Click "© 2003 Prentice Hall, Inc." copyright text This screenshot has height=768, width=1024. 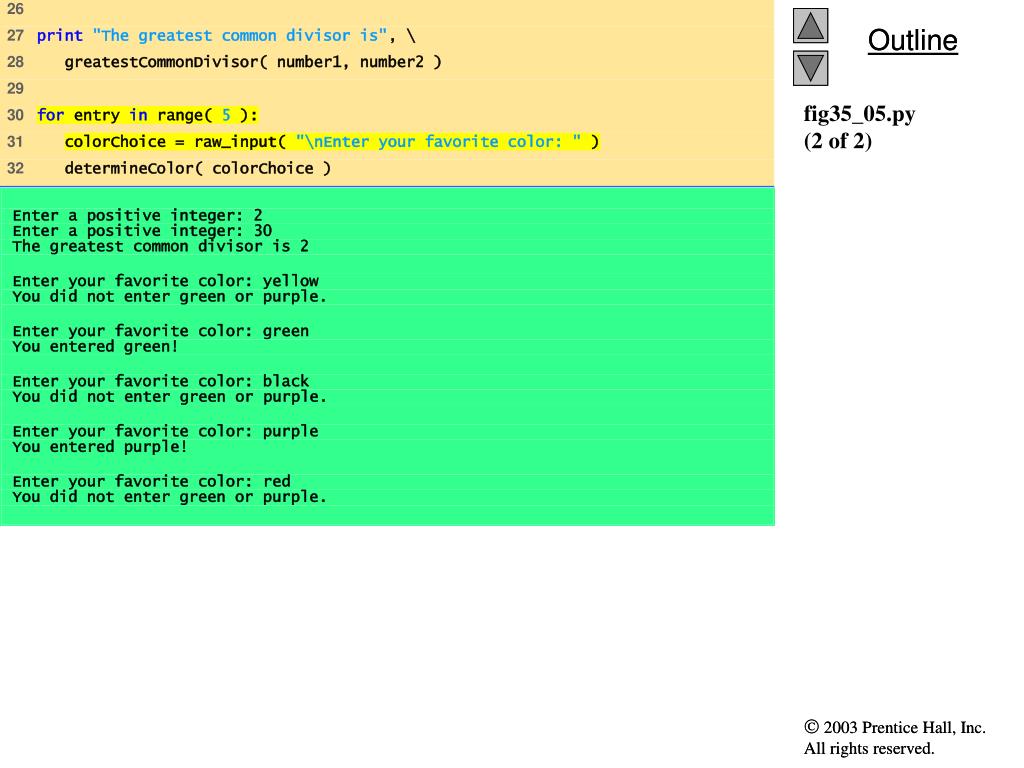tap(895, 728)
